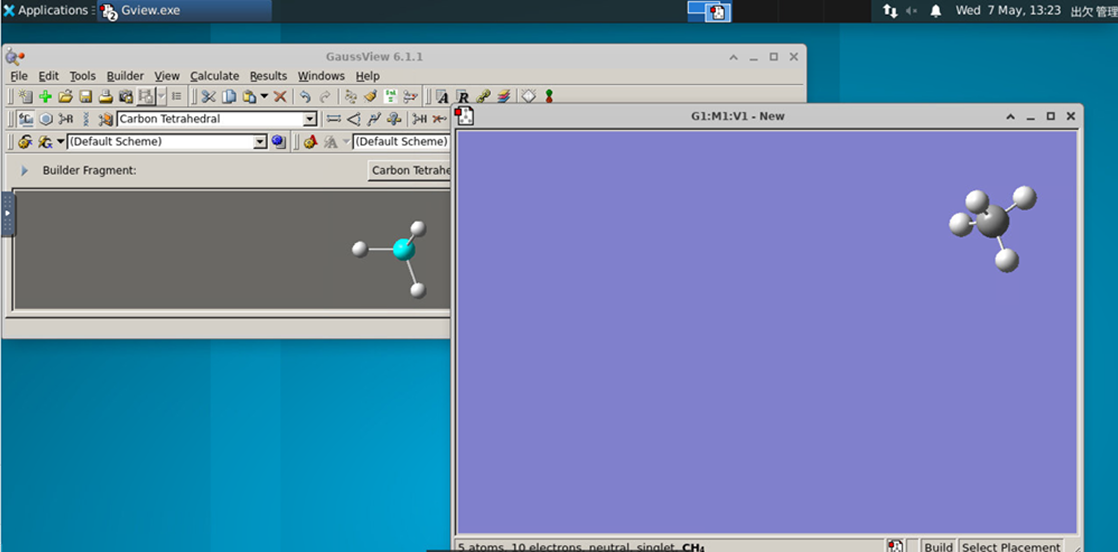Image resolution: width=1118 pixels, height=552 pixels.
Task: Open the Calculate menu
Action: (x=215, y=76)
